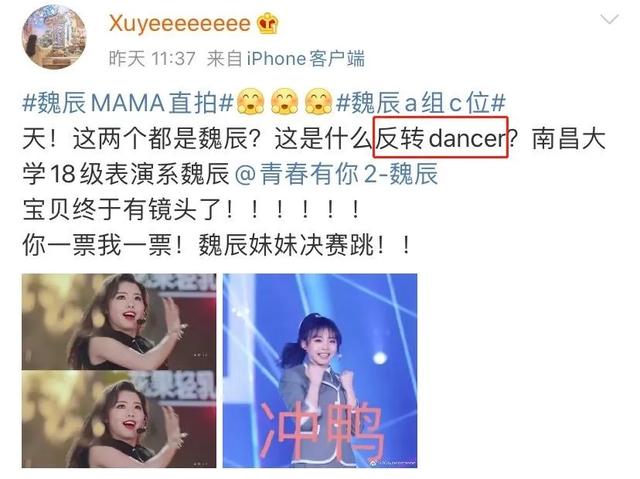Image resolution: width=640 pixels, height=479 pixels.
Task: Open the bottom-left stage photo
Action: (119, 419)
